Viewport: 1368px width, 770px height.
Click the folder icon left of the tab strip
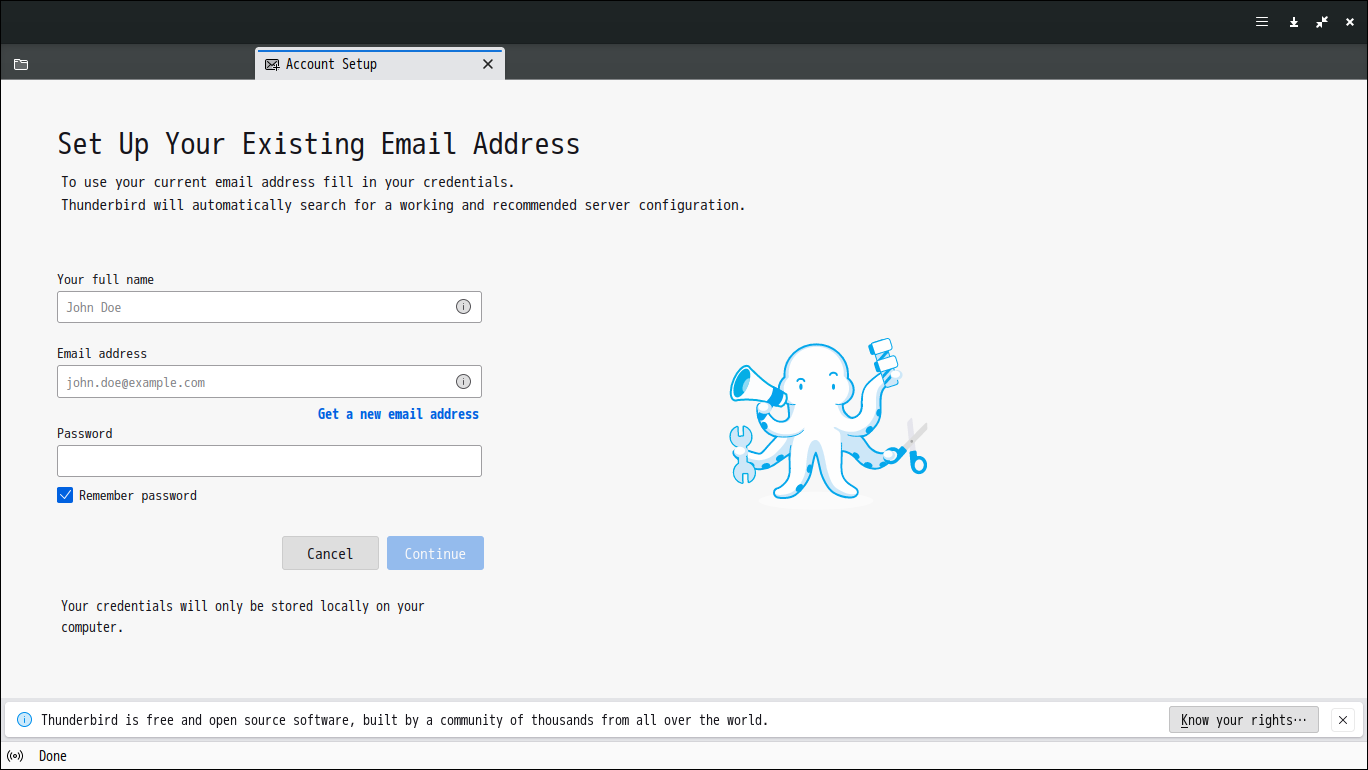tap(21, 64)
